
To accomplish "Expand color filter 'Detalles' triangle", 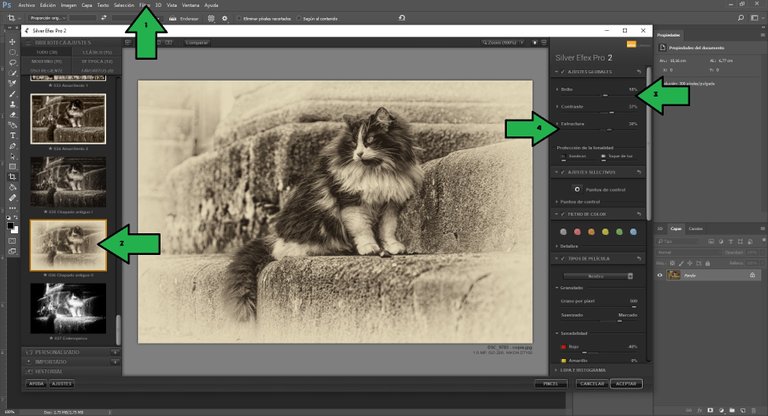I will [x=557, y=246].
